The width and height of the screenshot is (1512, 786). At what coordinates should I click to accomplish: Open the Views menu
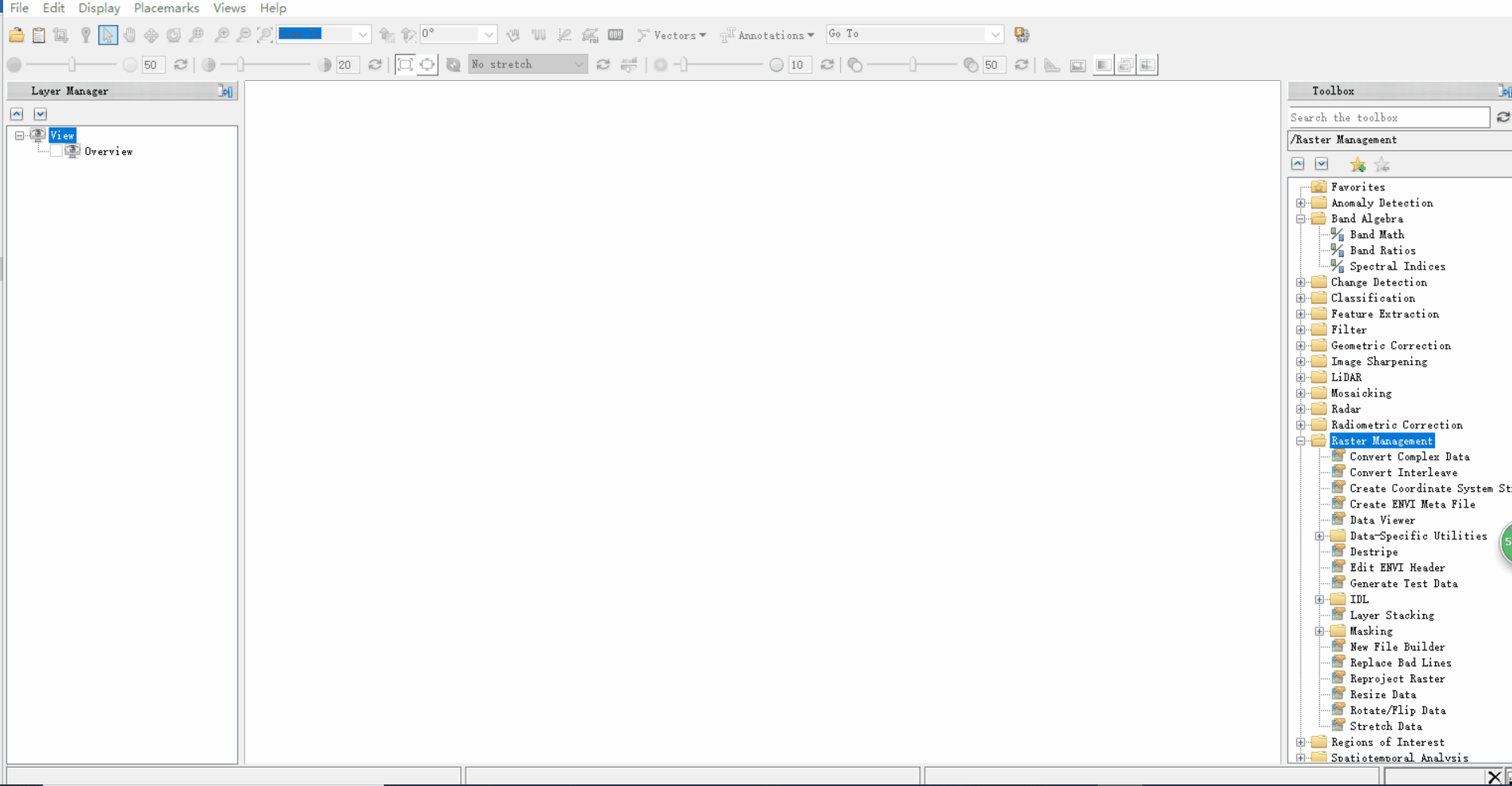[x=229, y=8]
